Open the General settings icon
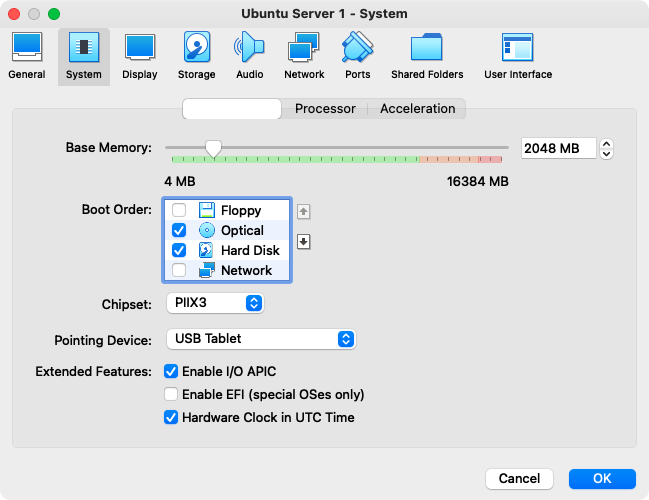Image resolution: width=649 pixels, height=500 pixels. pos(27,55)
